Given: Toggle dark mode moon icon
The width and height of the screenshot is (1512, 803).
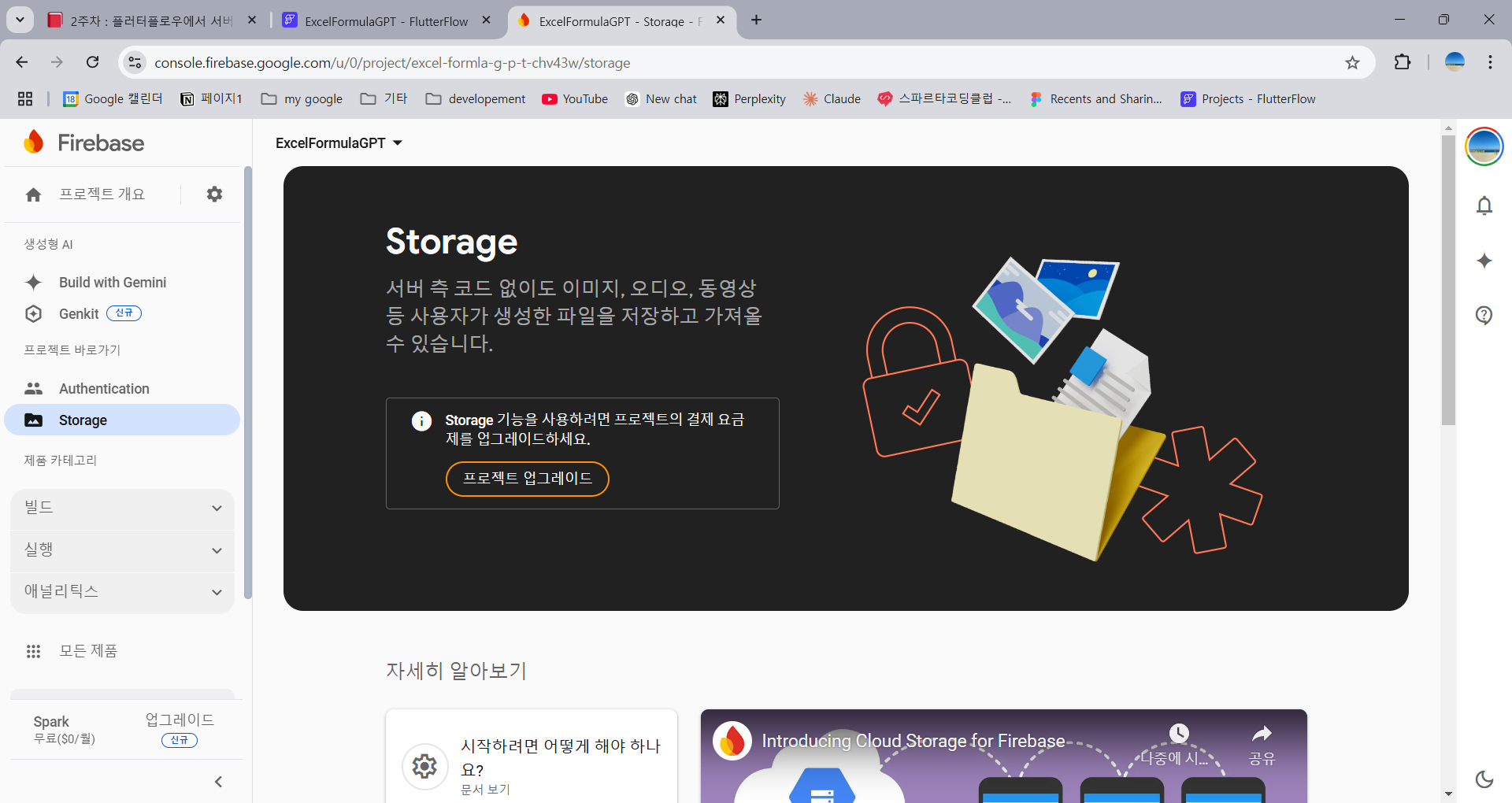Looking at the screenshot, I should point(1484,779).
